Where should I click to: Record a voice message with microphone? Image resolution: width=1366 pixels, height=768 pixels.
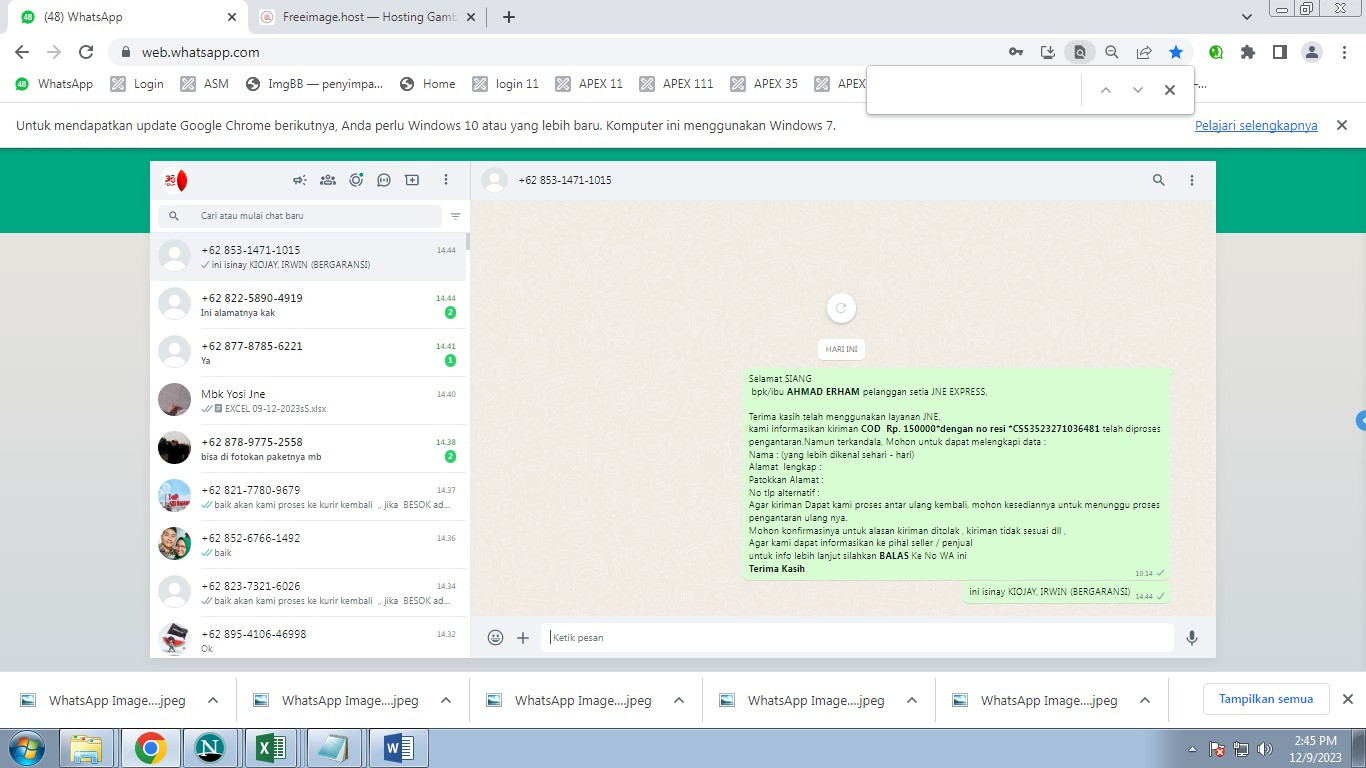coord(1192,637)
